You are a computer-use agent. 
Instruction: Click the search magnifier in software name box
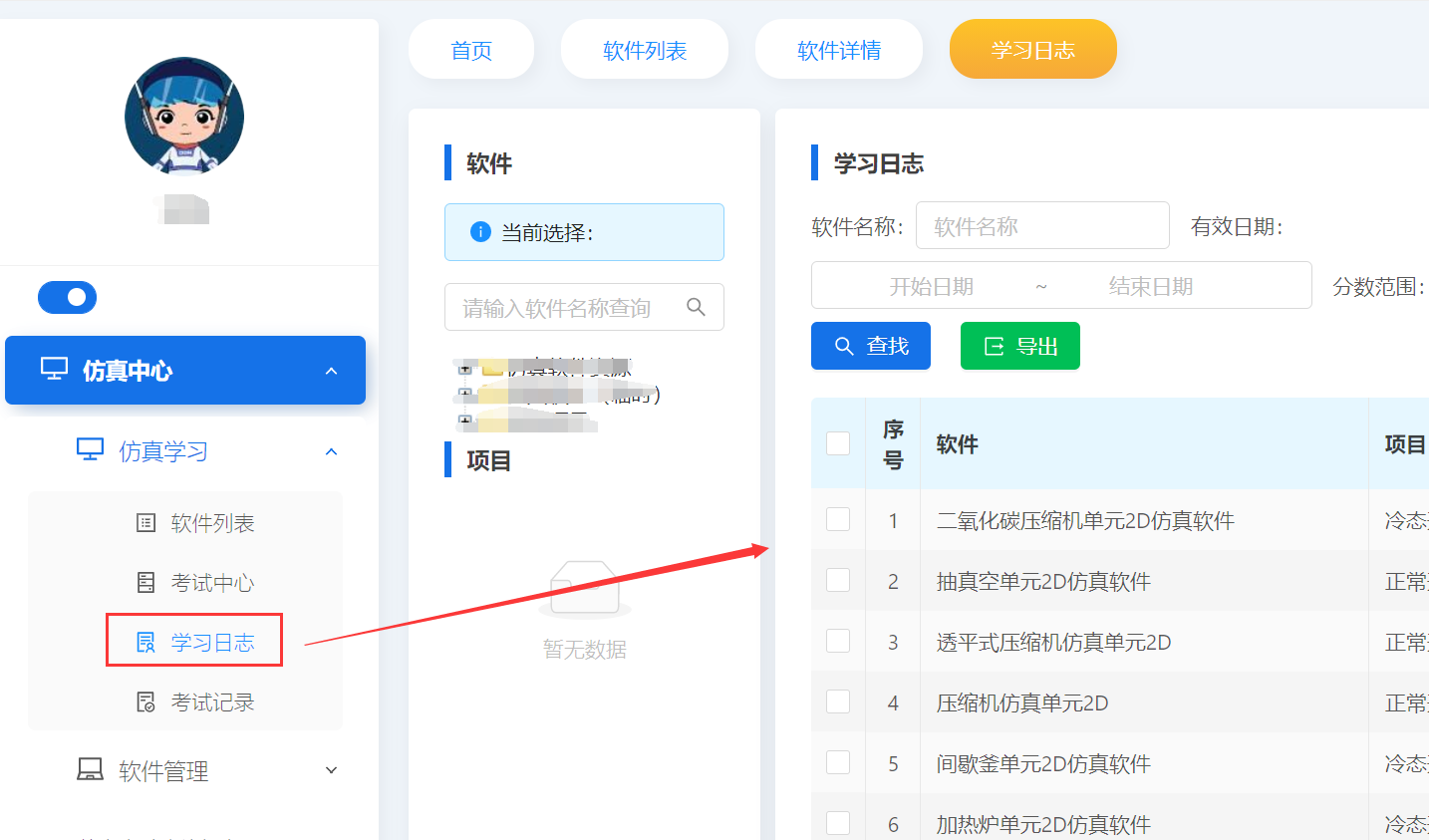click(696, 307)
